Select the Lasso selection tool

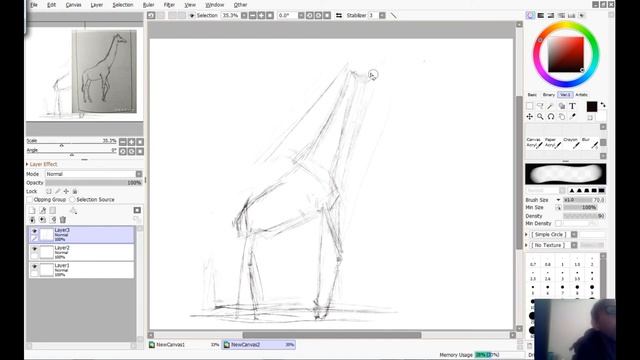[540, 106]
